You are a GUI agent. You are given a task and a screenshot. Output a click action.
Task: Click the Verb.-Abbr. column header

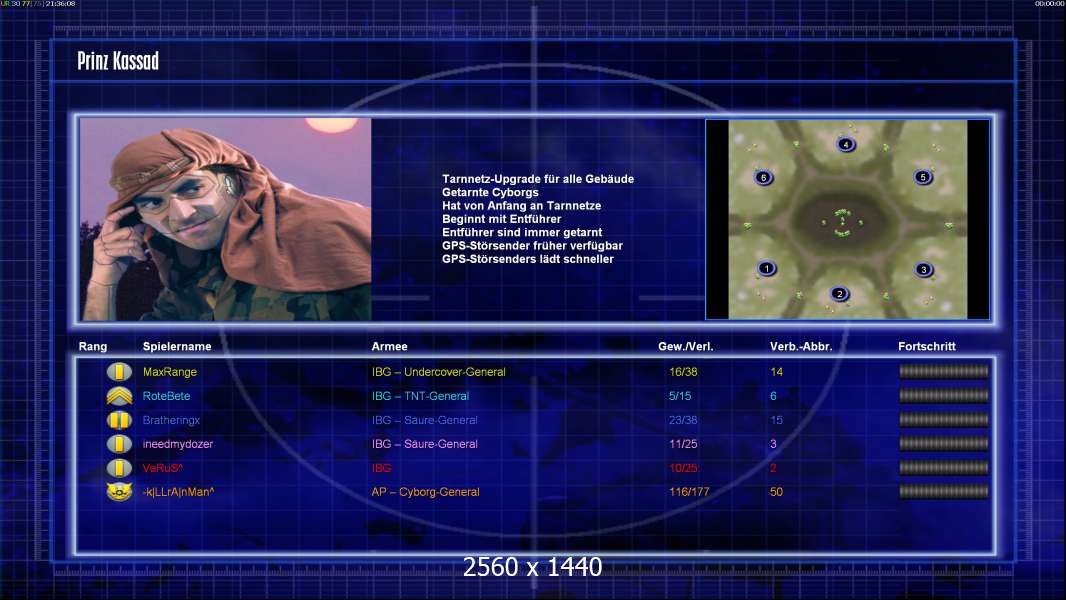coord(801,347)
